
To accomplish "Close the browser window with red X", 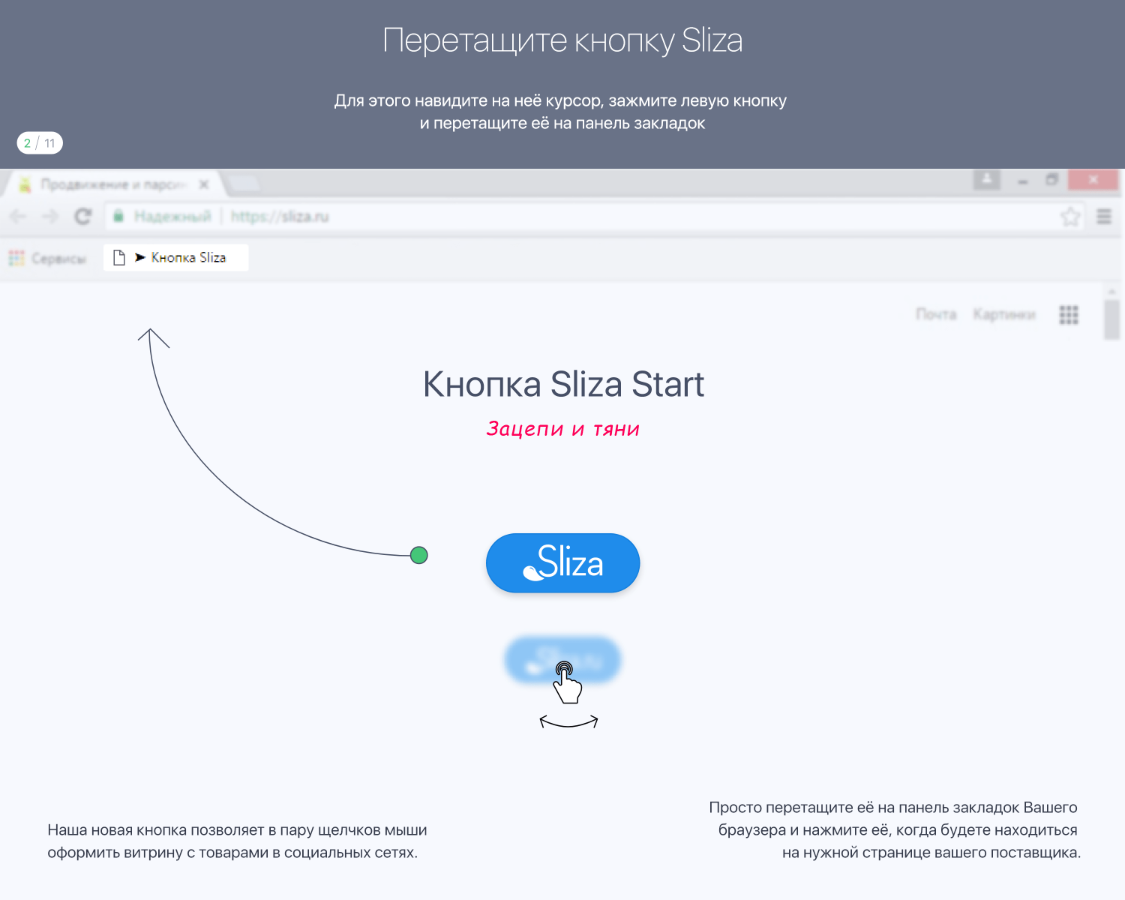I will coord(1093,179).
